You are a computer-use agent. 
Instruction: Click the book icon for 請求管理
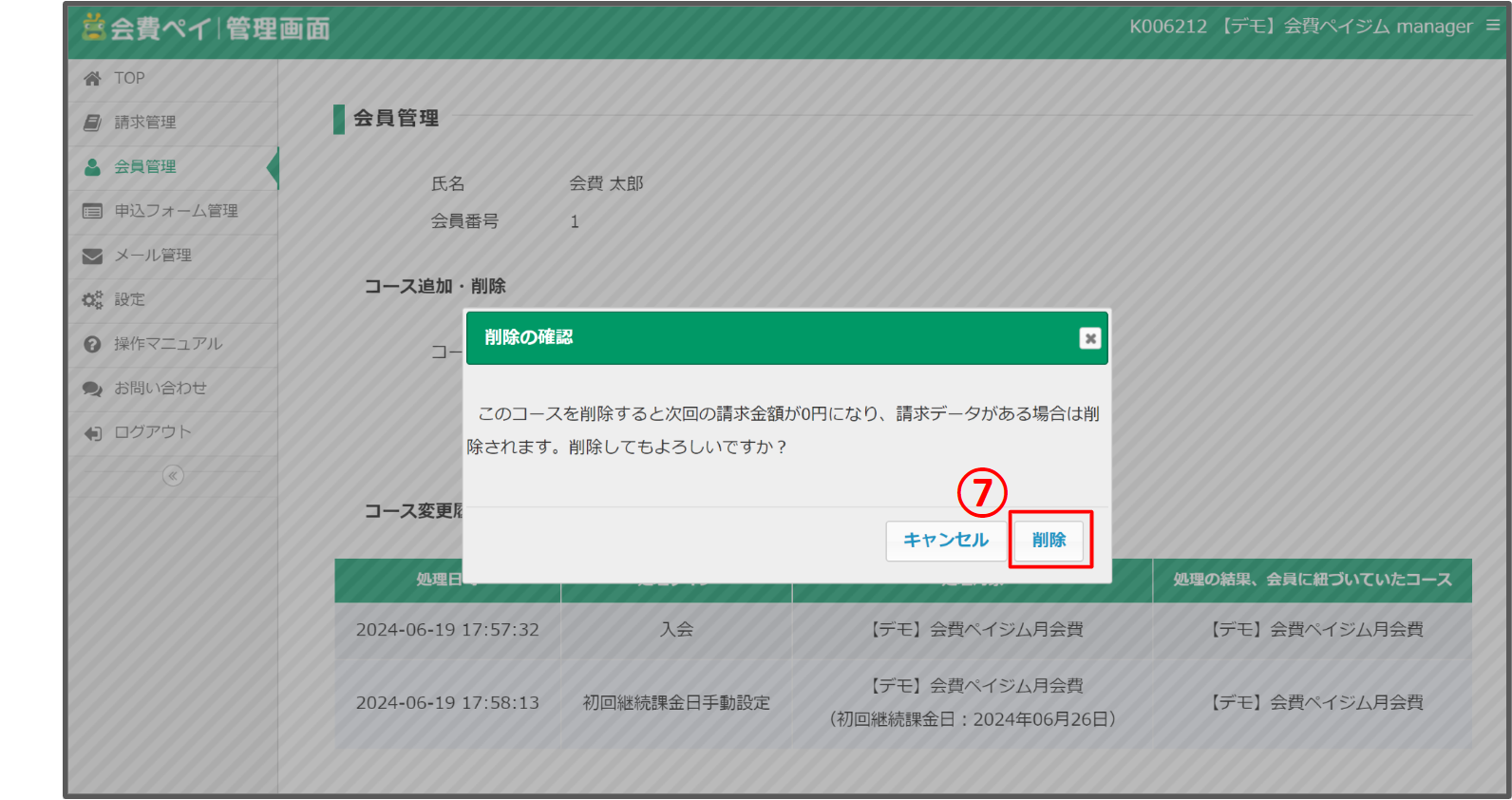pyautogui.click(x=92, y=123)
